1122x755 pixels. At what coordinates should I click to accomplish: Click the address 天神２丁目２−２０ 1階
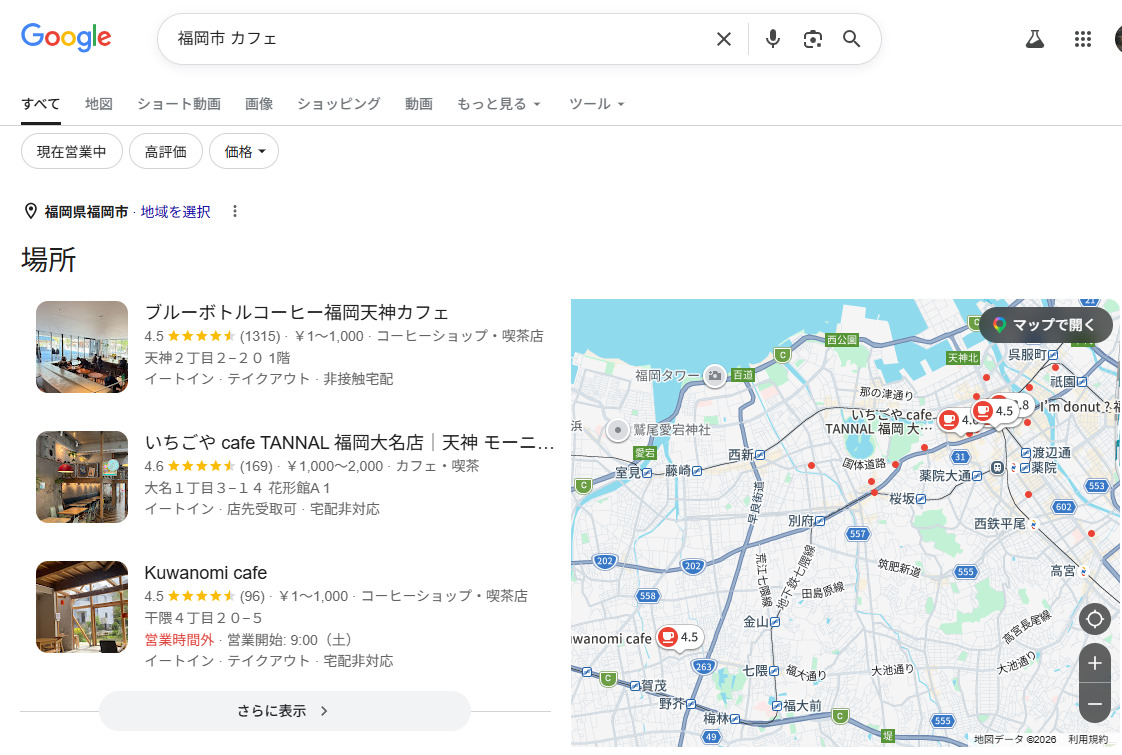click(x=218, y=358)
